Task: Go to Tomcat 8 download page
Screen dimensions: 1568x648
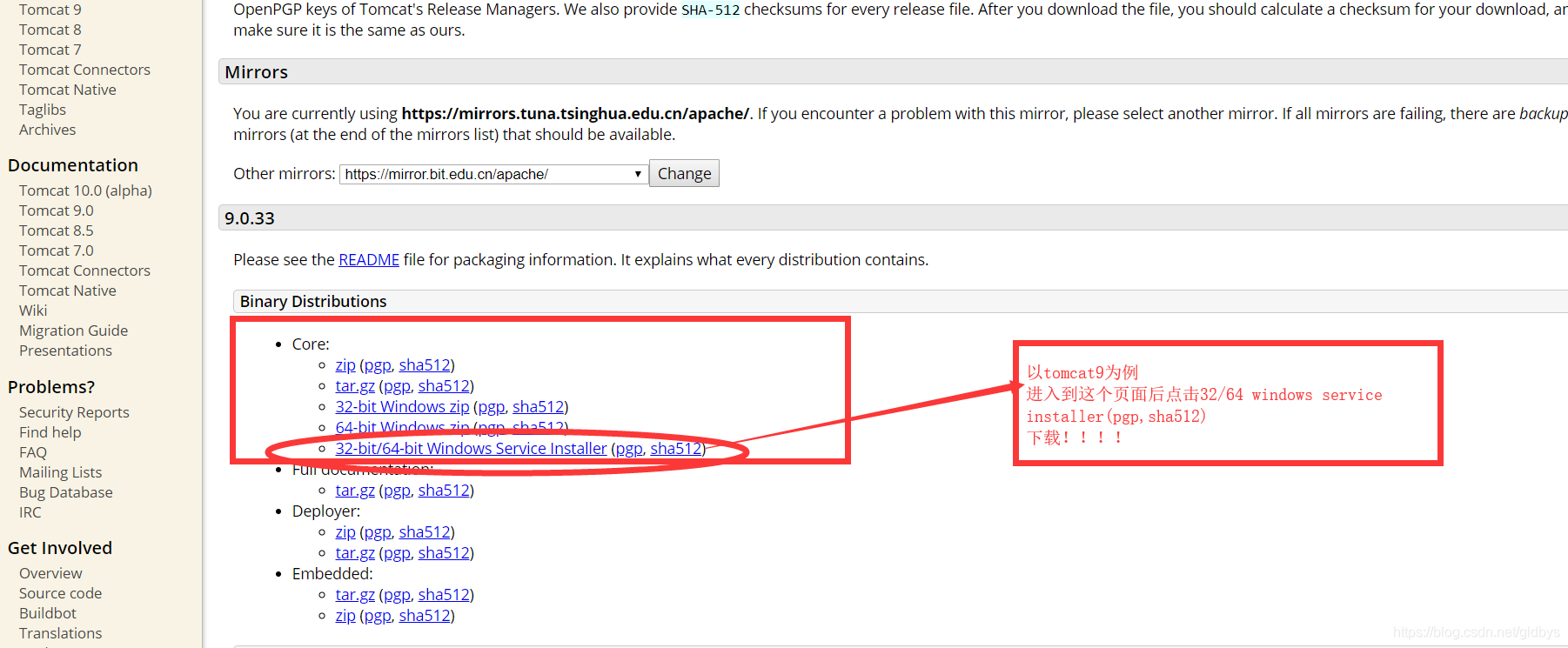Action: pos(50,30)
